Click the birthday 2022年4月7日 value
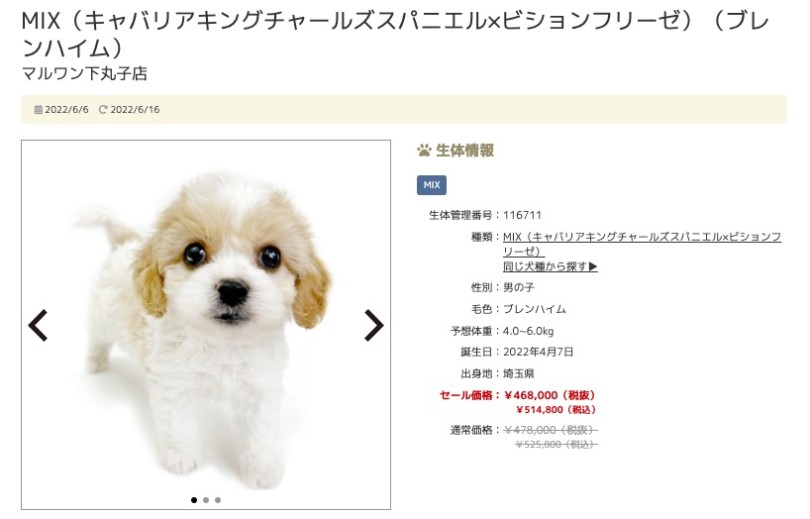Image resolution: width=810 pixels, height=519 pixels. click(538, 352)
